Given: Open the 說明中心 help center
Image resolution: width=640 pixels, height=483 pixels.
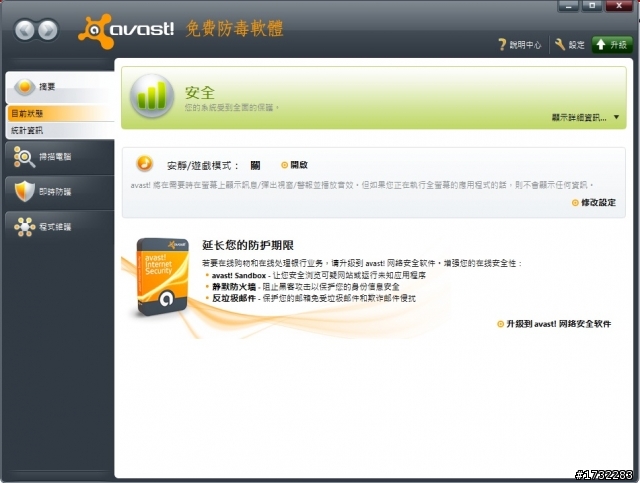Looking at the screenshot, I should click(x=520, y=45).
